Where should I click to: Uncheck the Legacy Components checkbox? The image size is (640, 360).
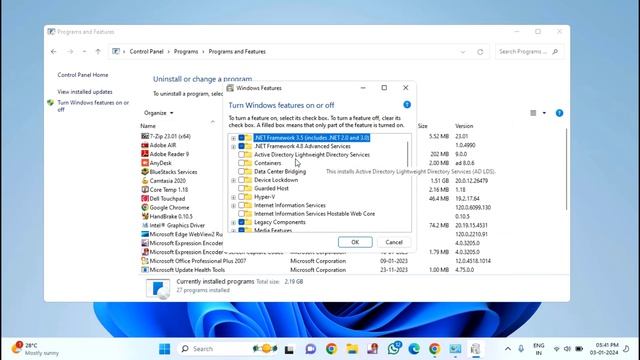(241, 222)
